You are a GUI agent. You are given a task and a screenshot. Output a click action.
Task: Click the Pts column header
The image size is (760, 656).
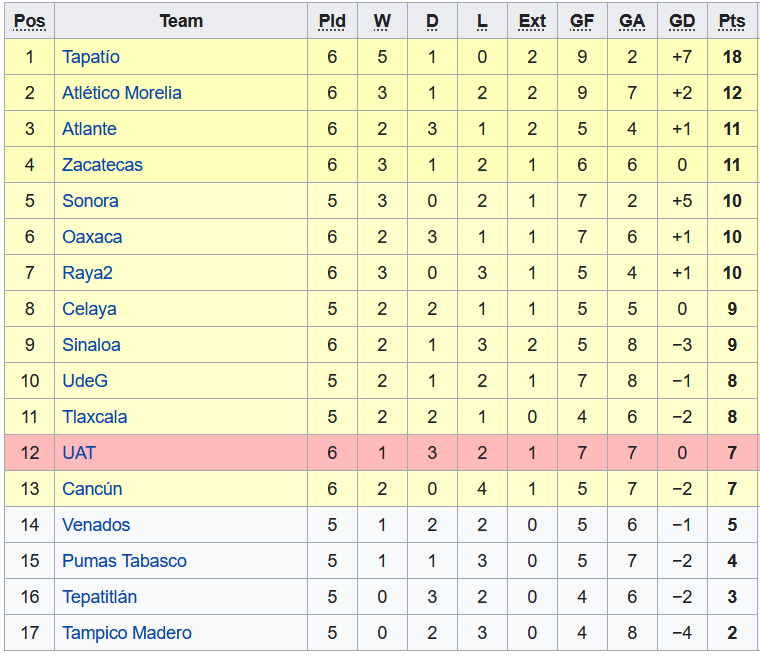click(732, 21)
